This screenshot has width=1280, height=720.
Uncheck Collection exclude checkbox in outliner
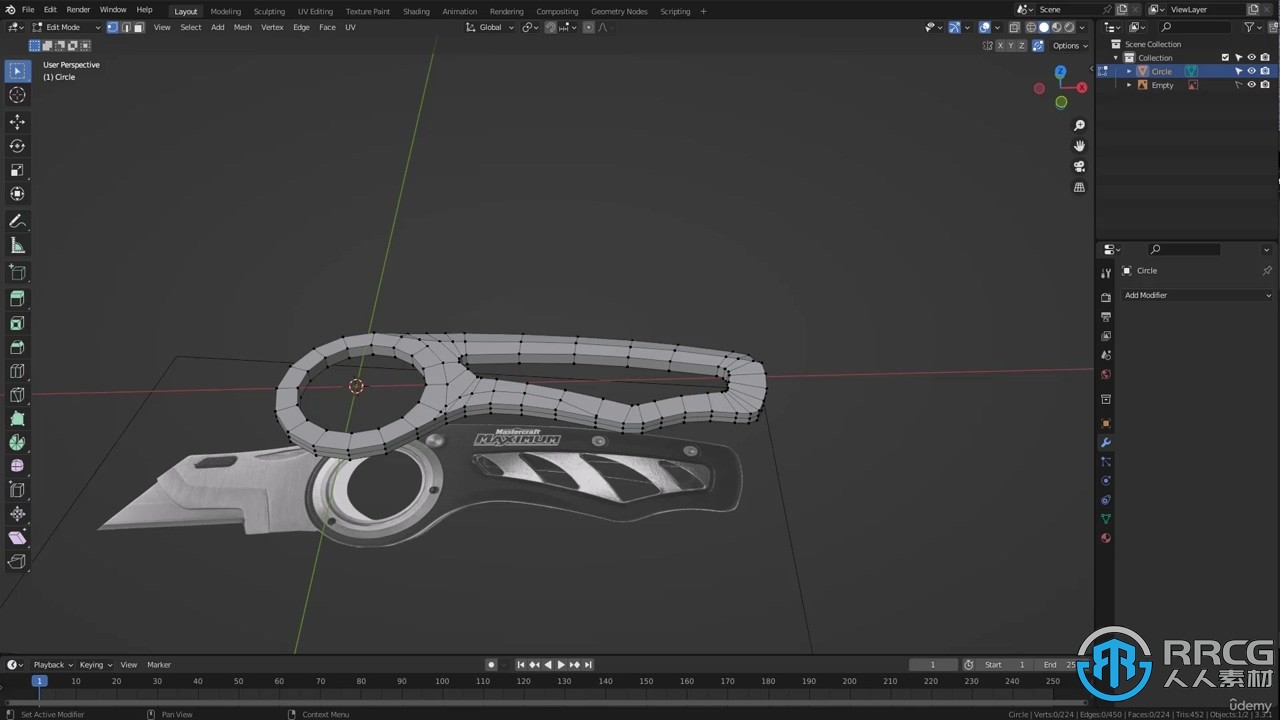click(1225, 58)
